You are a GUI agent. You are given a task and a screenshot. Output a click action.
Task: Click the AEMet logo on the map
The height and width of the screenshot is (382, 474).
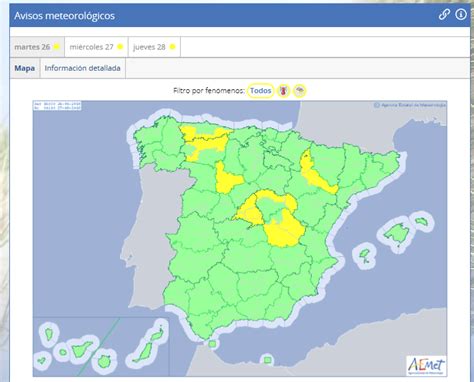(x=427, y=366)
